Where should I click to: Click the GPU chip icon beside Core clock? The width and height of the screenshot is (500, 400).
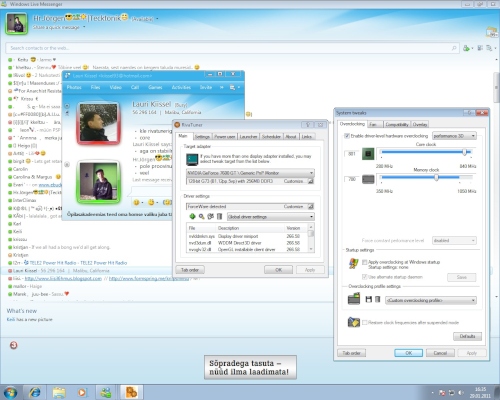pos(368,154)
